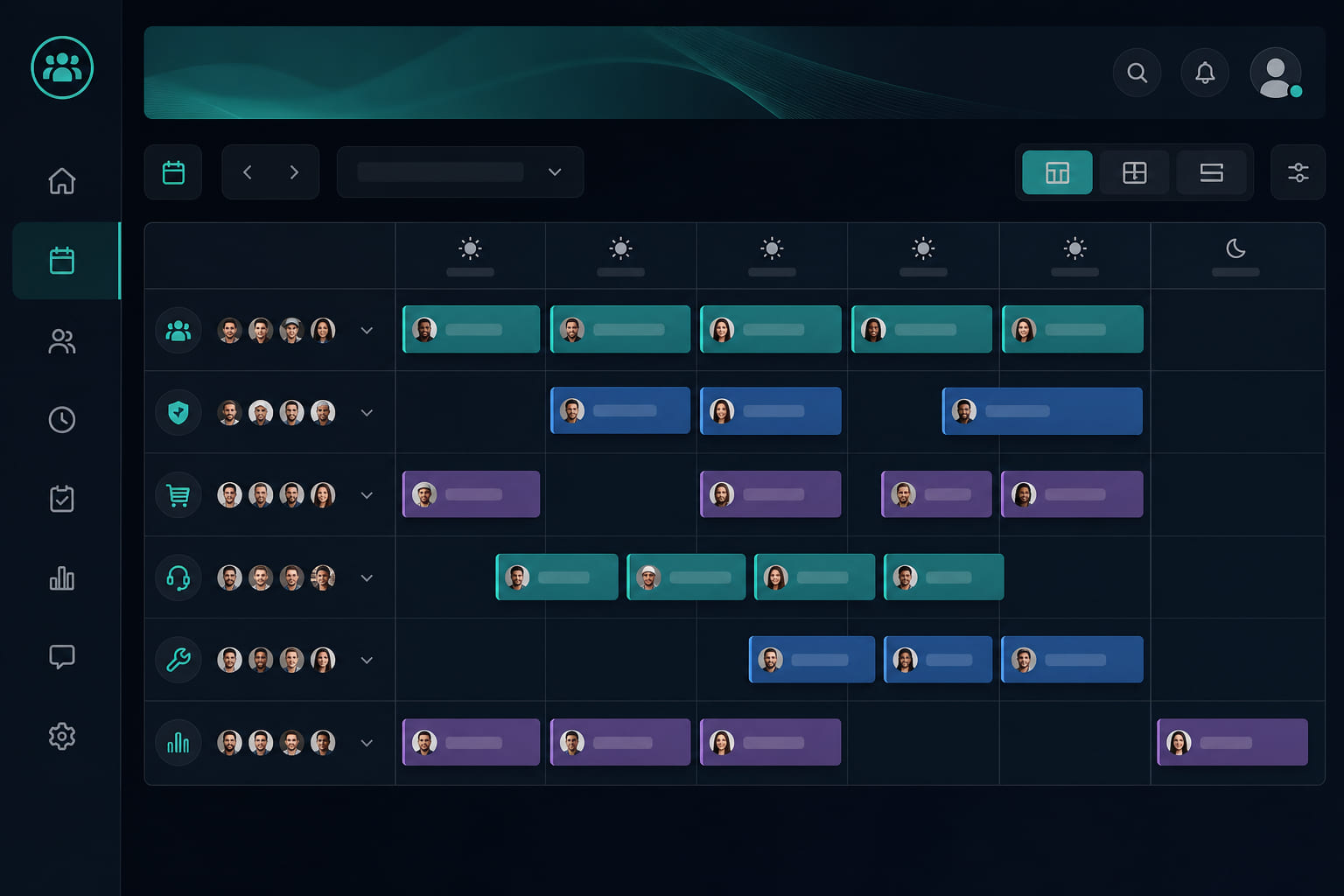Click the calendar date picker button
The height and width of the screenshot is (896, 1344).
pyautogui.click(x=173, y=172)
